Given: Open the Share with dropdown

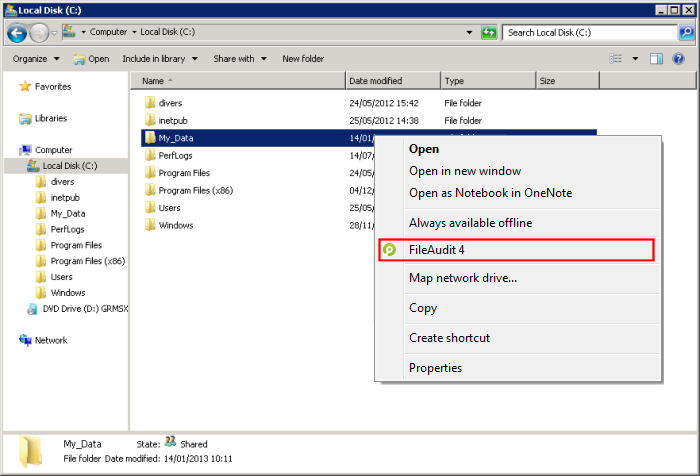Looking at the screenshot, I should click(239, 59).
